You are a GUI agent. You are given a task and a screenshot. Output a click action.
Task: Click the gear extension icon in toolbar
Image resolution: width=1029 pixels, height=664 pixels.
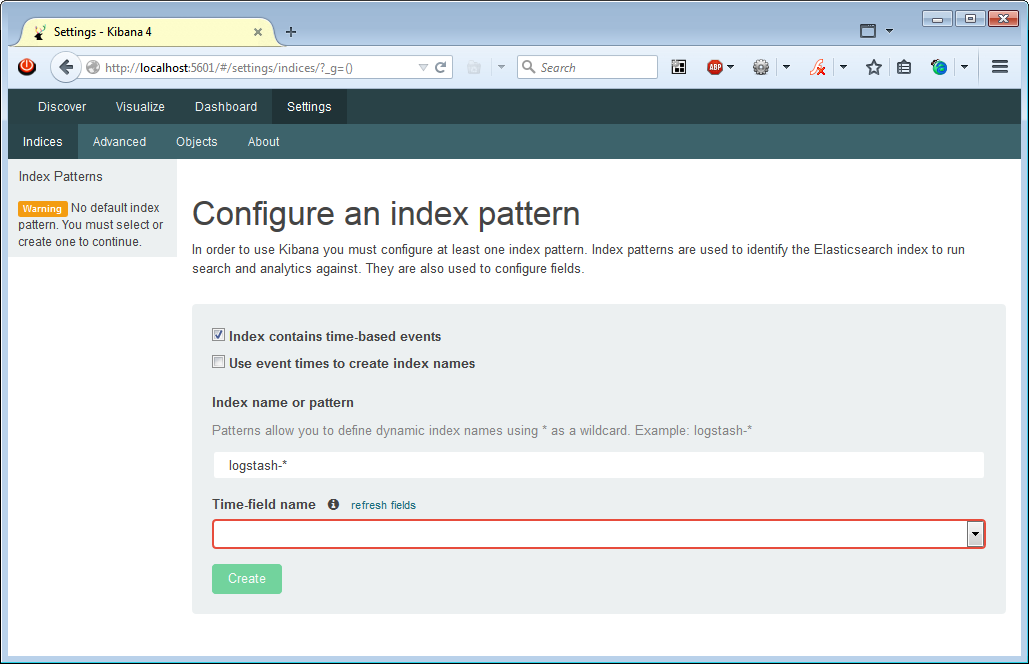coord(761,67)
